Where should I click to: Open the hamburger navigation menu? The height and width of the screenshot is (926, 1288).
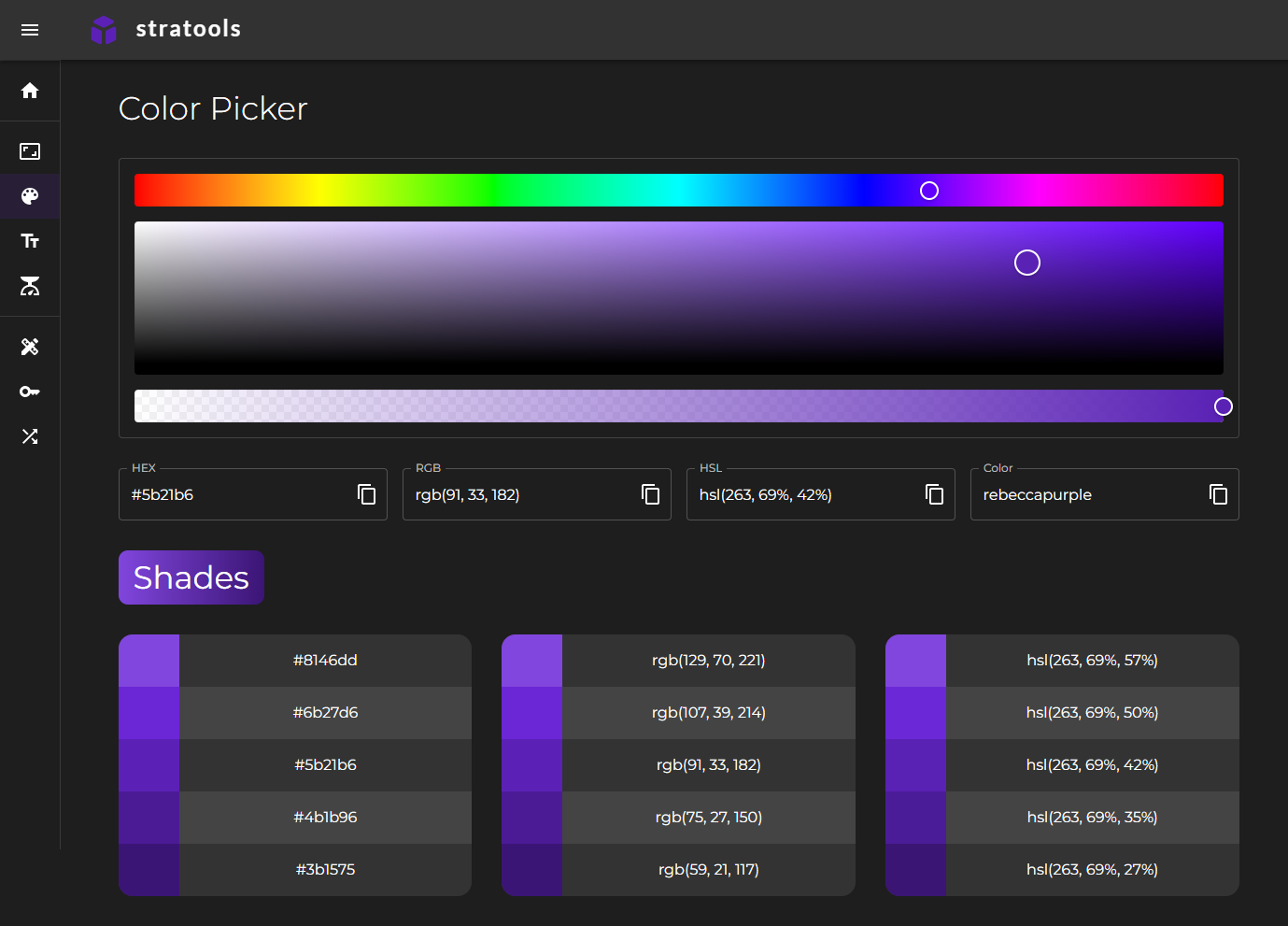tap(30, 30)
